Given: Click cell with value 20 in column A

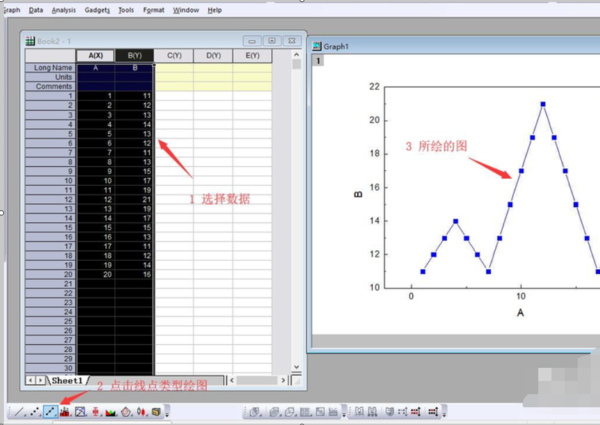Looking at the screenshot, I should [96, 274].
